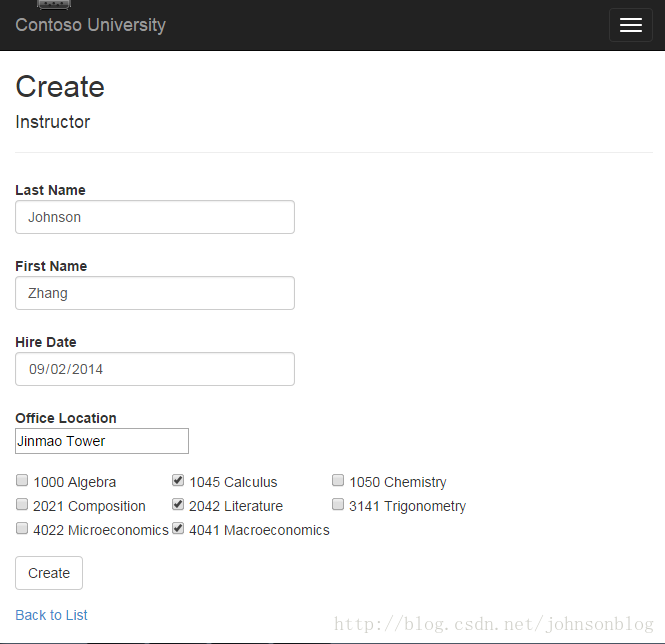Click the 1045 Calculus label text

(x=233, y=482)
